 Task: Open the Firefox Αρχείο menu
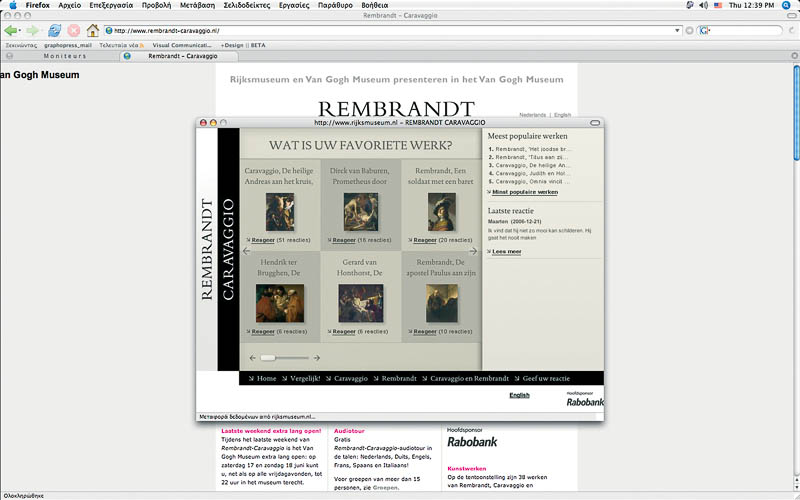point(69,5)
